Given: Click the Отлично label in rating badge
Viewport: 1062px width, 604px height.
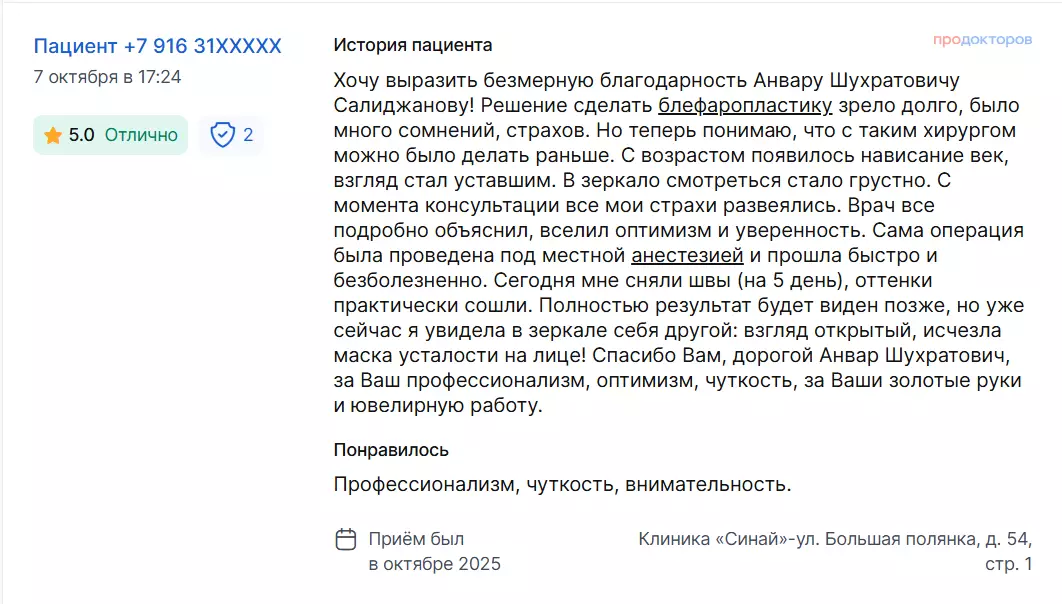Looking at the screenshot, I should pyautogui.click(x=141, y=135).
